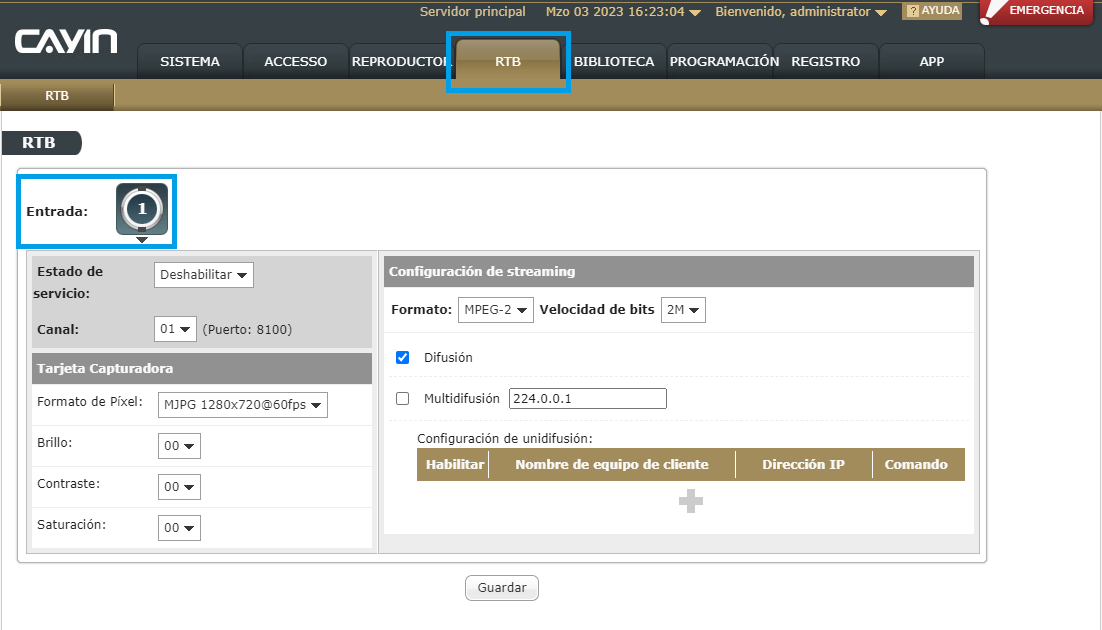Click Configuración de streaming header
Viewport: 1102px width, 630px height.
coord(679,271)
